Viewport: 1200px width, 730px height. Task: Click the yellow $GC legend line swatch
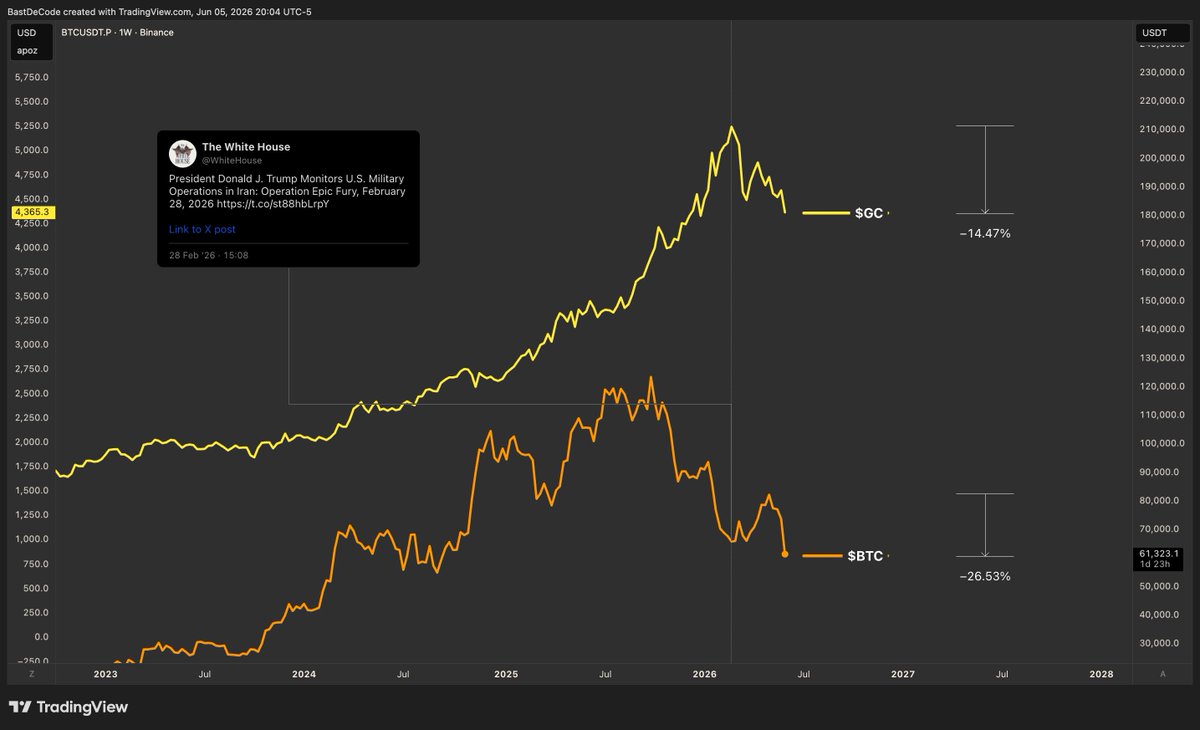click(825, 213)
